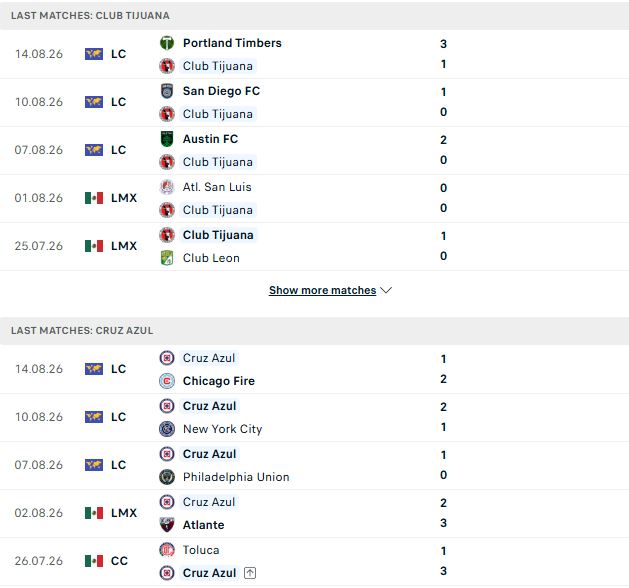Click the advancing arrow icon beside Cruz Azul
This screenshot has width=629, height=588.
(250, 573)
